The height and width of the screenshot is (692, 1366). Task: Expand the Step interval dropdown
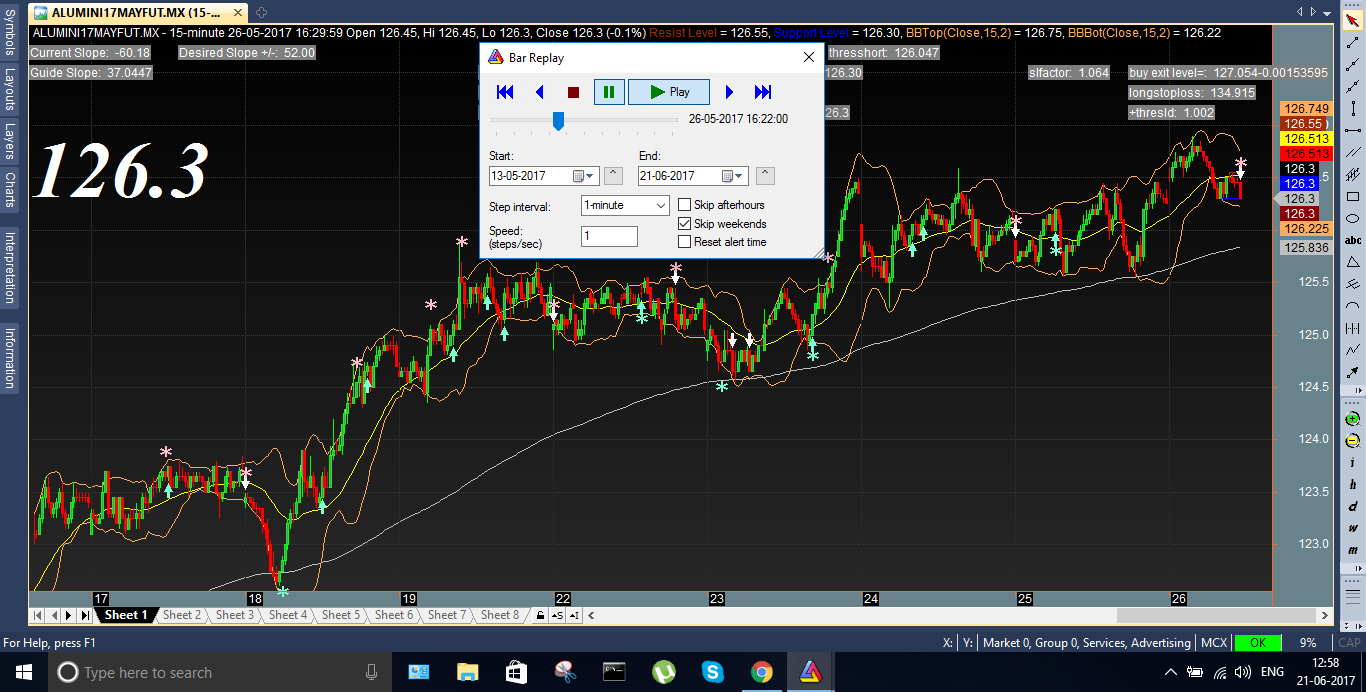coord(659,205)
